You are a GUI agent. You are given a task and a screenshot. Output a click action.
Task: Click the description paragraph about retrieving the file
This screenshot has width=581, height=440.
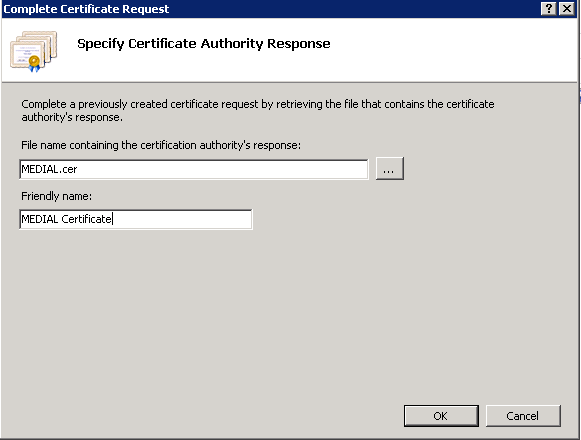coord(258,110)
